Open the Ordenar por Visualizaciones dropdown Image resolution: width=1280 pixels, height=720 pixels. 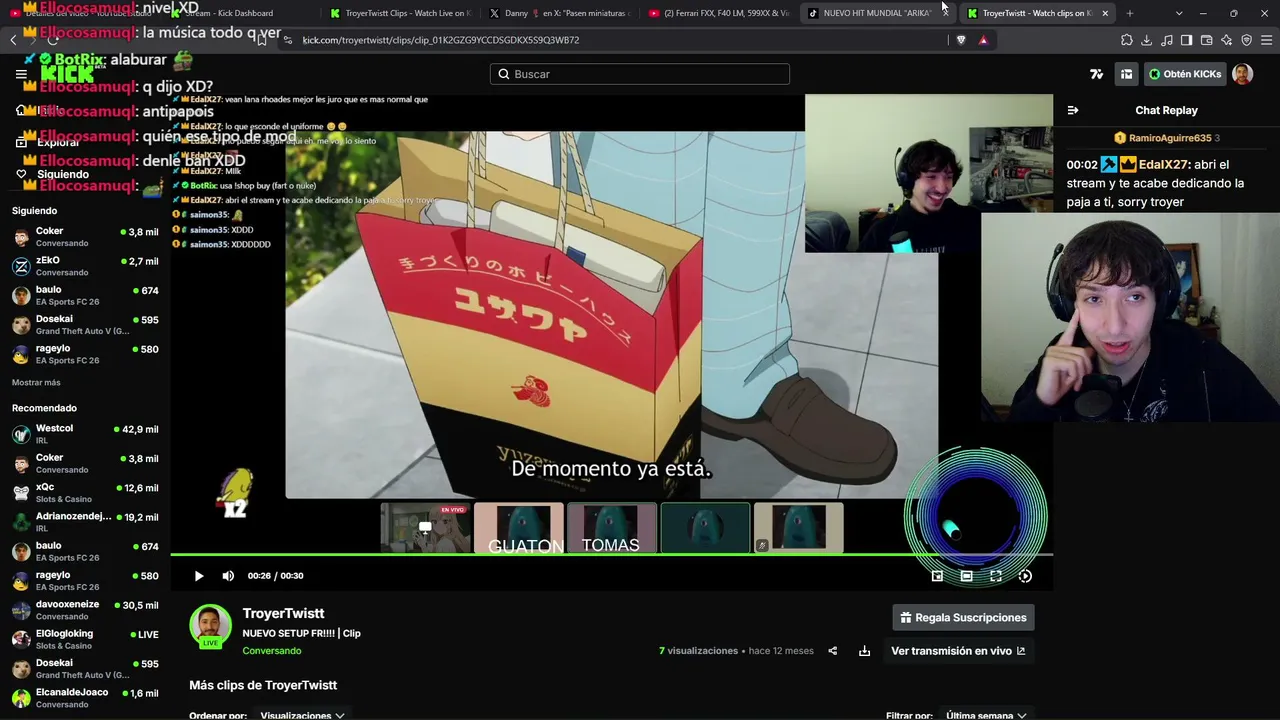[x=302, y=715]
